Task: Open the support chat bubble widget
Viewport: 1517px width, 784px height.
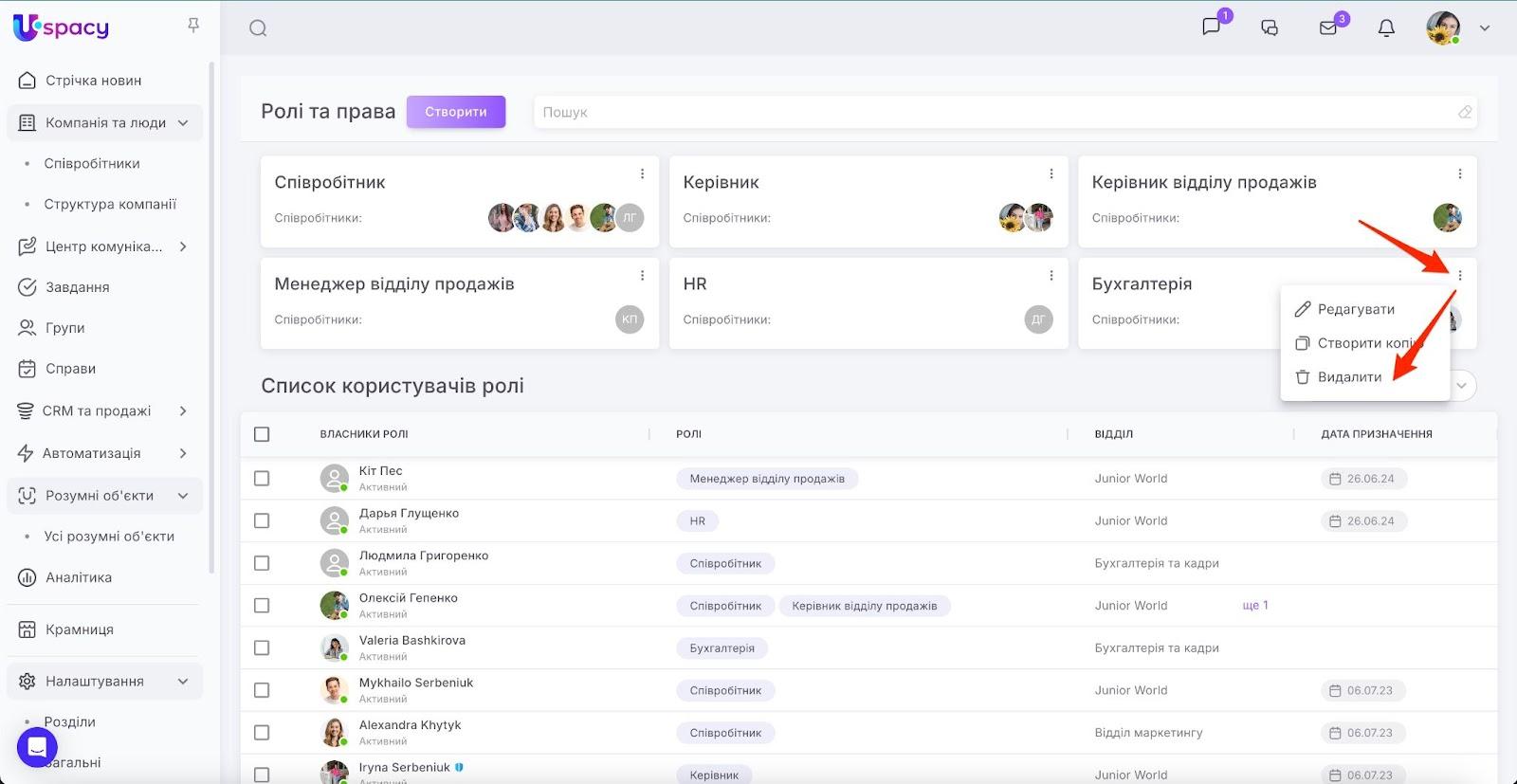Action: pos(37,747)
